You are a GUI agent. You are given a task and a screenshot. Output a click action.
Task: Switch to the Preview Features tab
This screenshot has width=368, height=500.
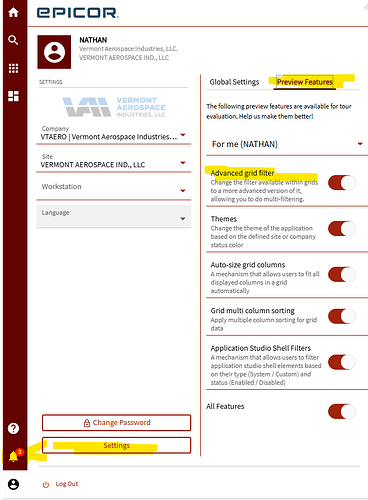305,82
